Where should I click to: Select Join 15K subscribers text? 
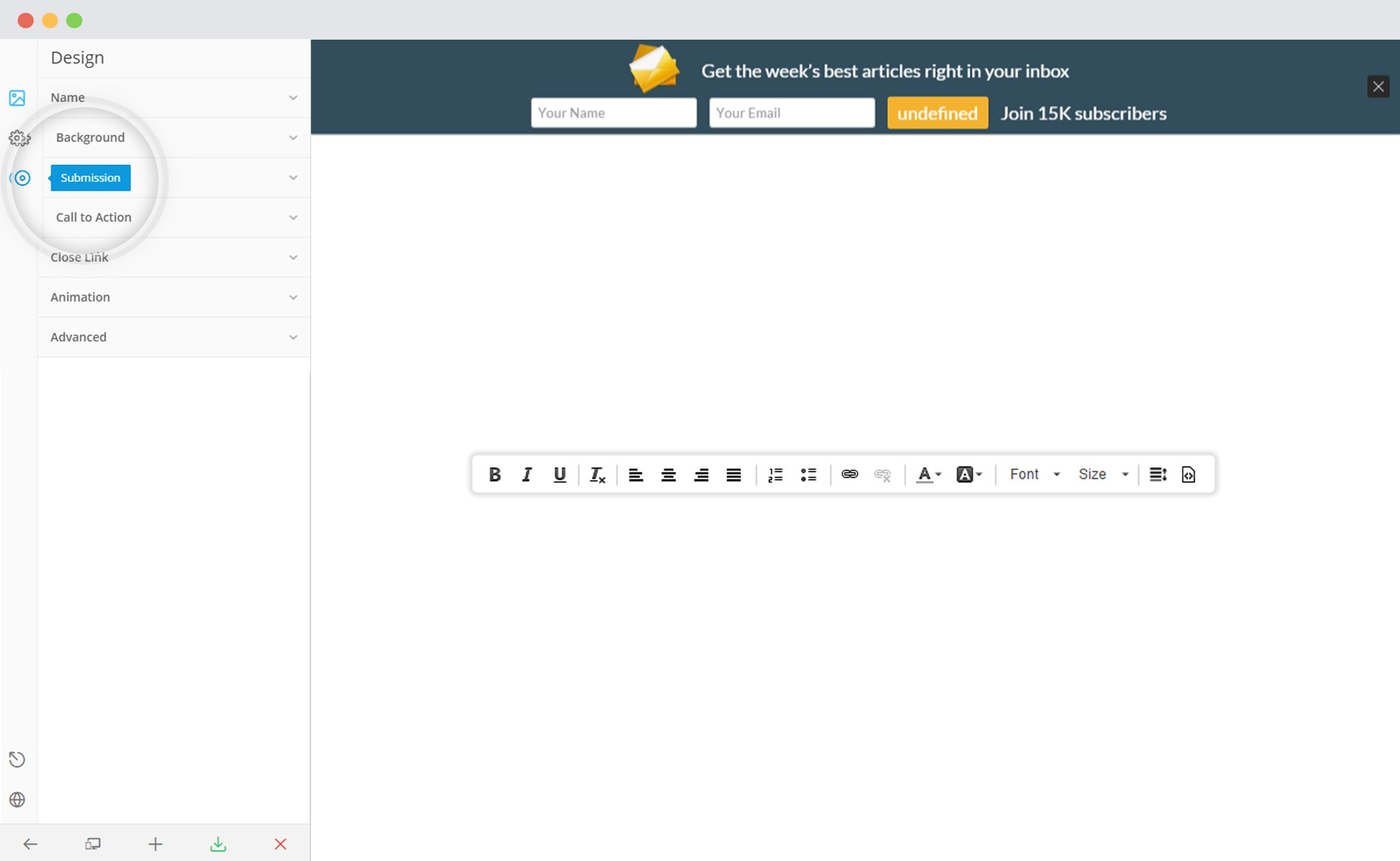click(1083, 114)
